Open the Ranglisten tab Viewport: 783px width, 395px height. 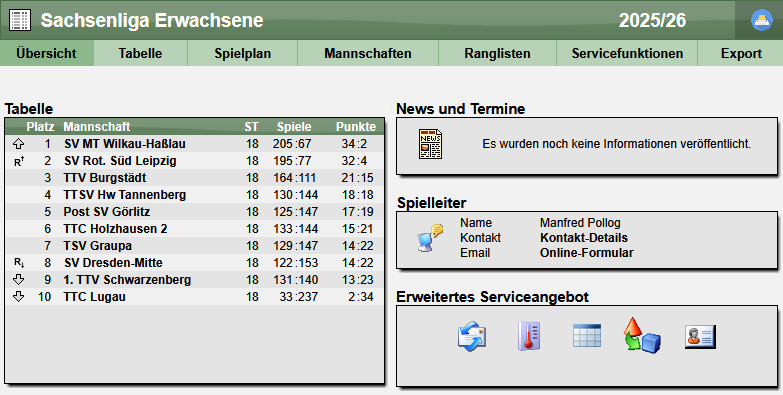coord(497,53)
